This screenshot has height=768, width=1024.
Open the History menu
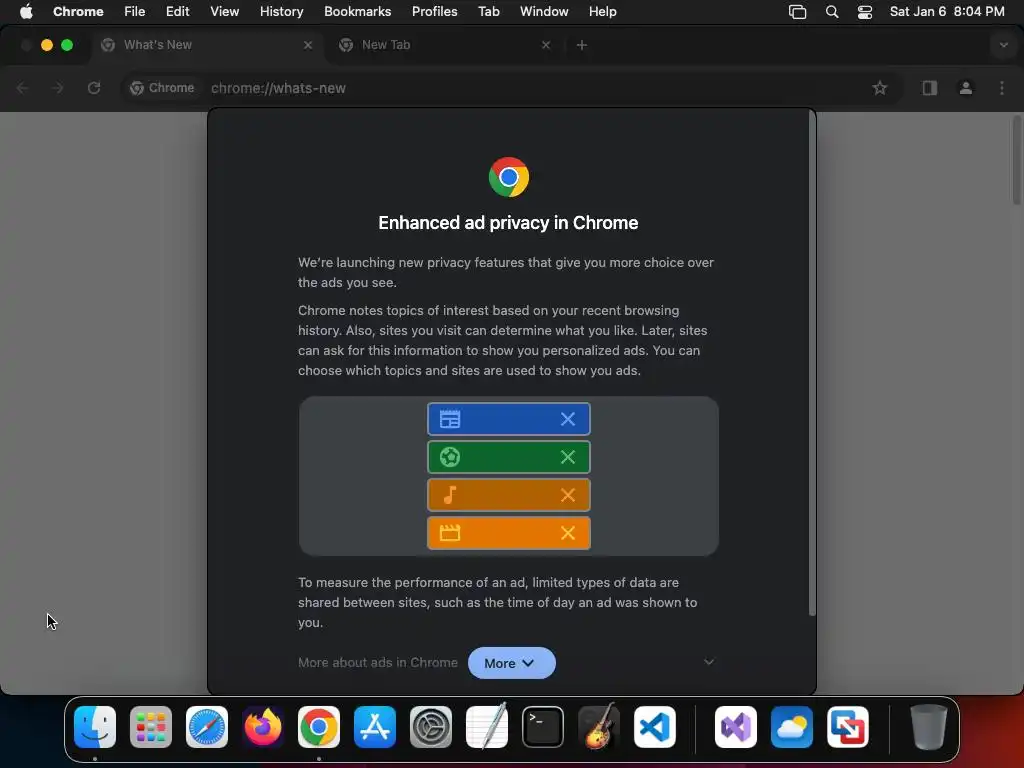281,11
